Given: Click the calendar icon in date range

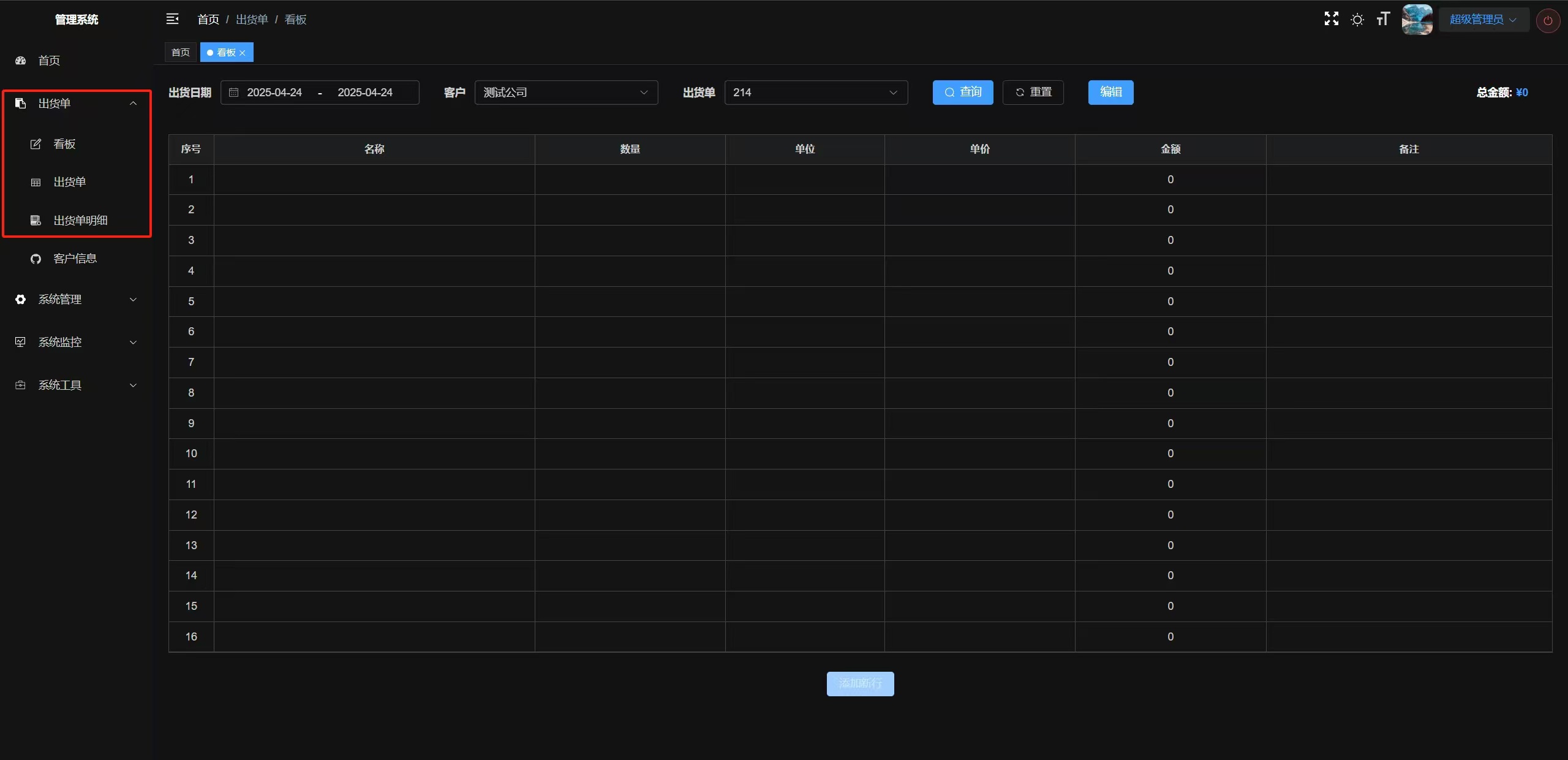Looking at the screenshot, I should (233, 93).
